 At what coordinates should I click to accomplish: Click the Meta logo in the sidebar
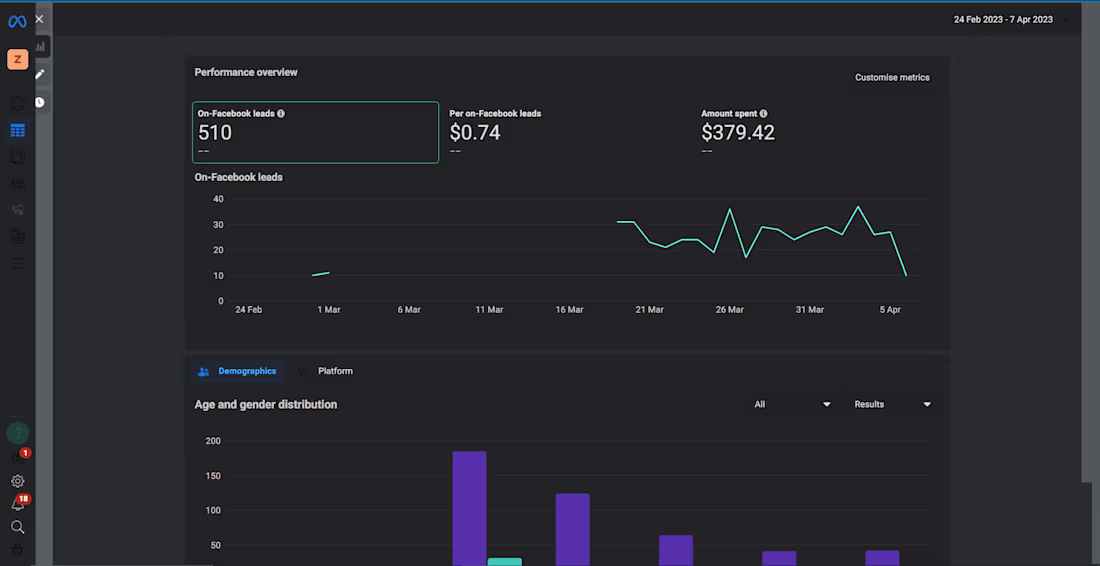pyautogui.click(x=17, y=21)
